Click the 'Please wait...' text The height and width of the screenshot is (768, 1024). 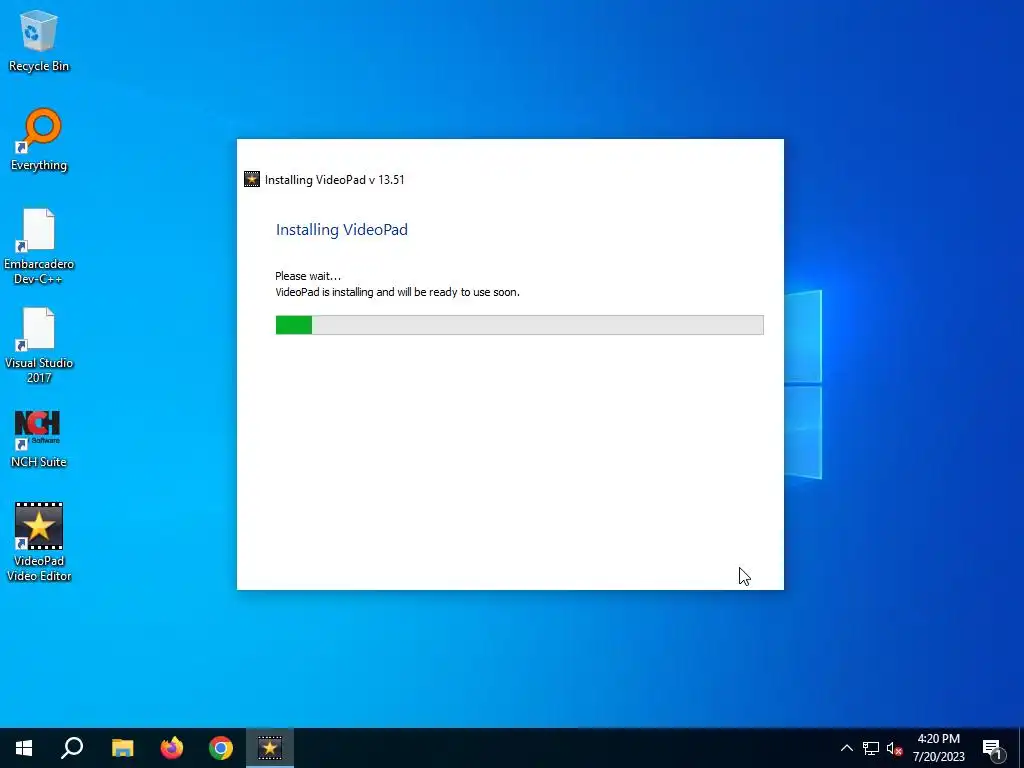pyautogui.click(x=308, y=276)
